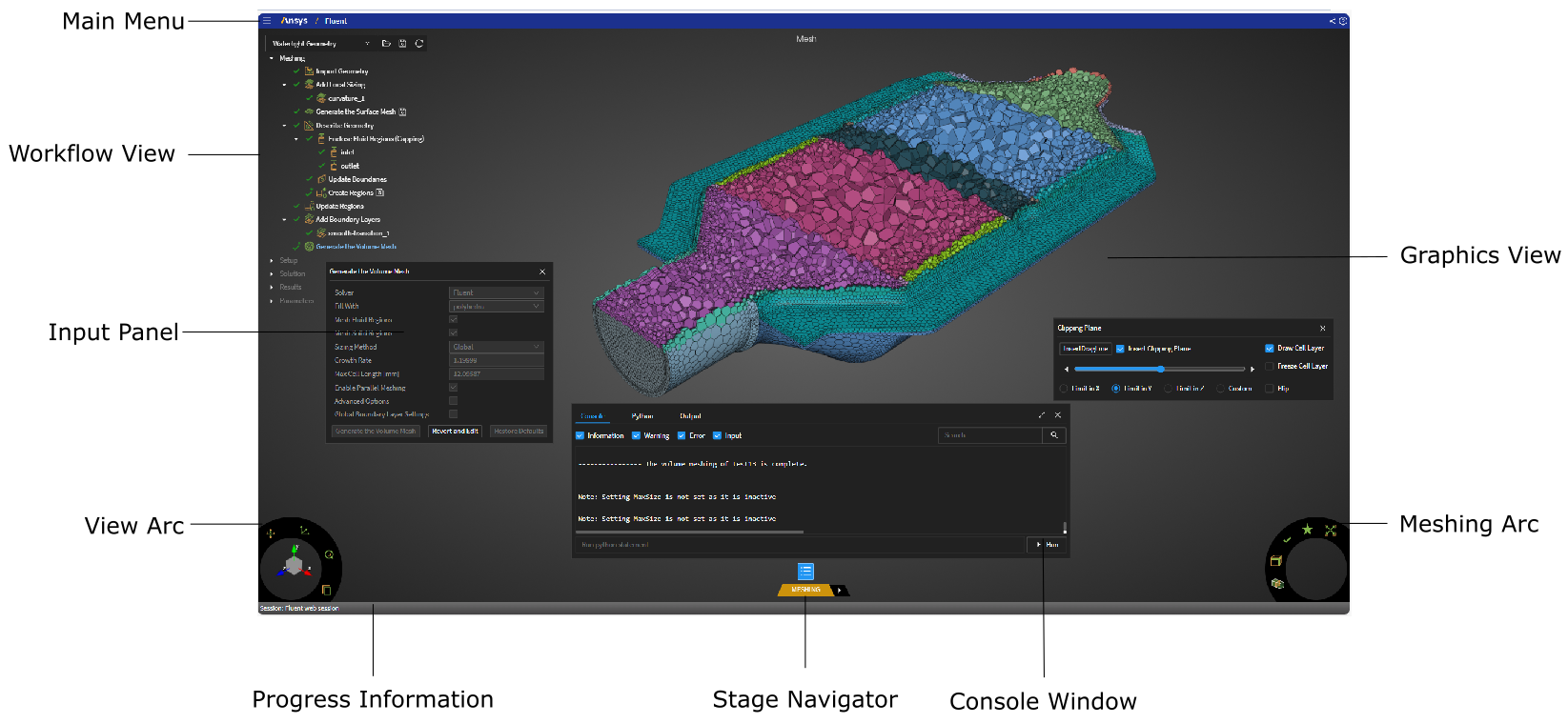Switch to the Python tab in the console

pos(642,416)
